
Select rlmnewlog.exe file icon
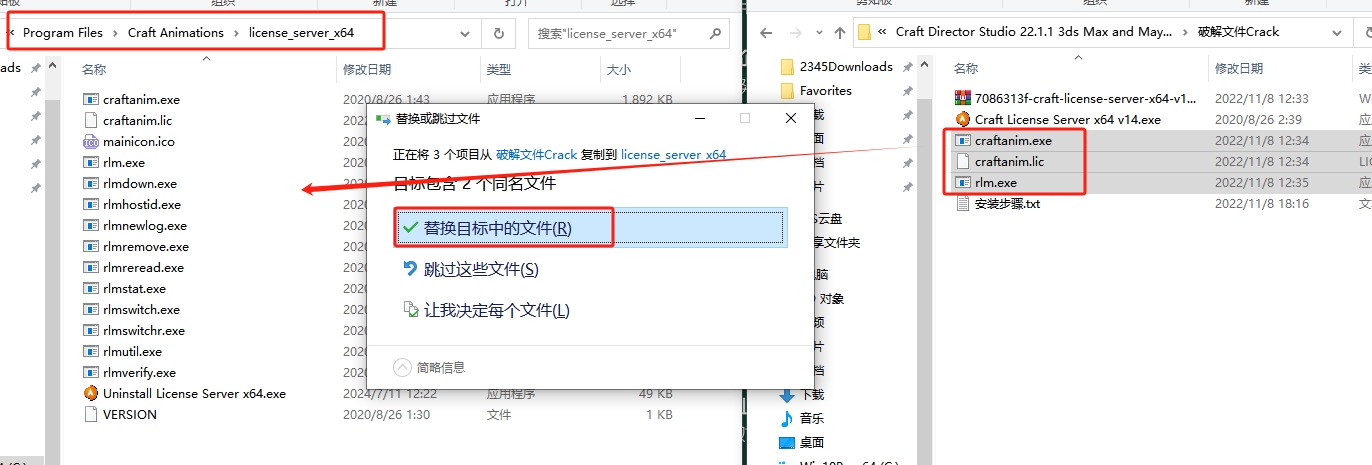(x=91, y=225)
